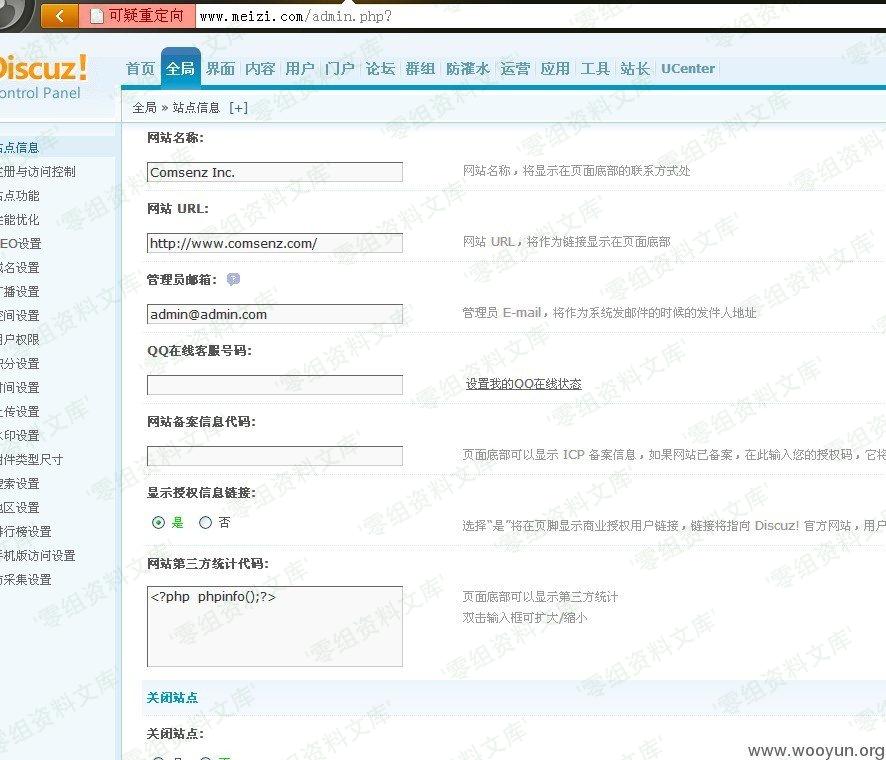Click the 网站名称 field containing Comsenz Inc.

click(x=274, y=172)
